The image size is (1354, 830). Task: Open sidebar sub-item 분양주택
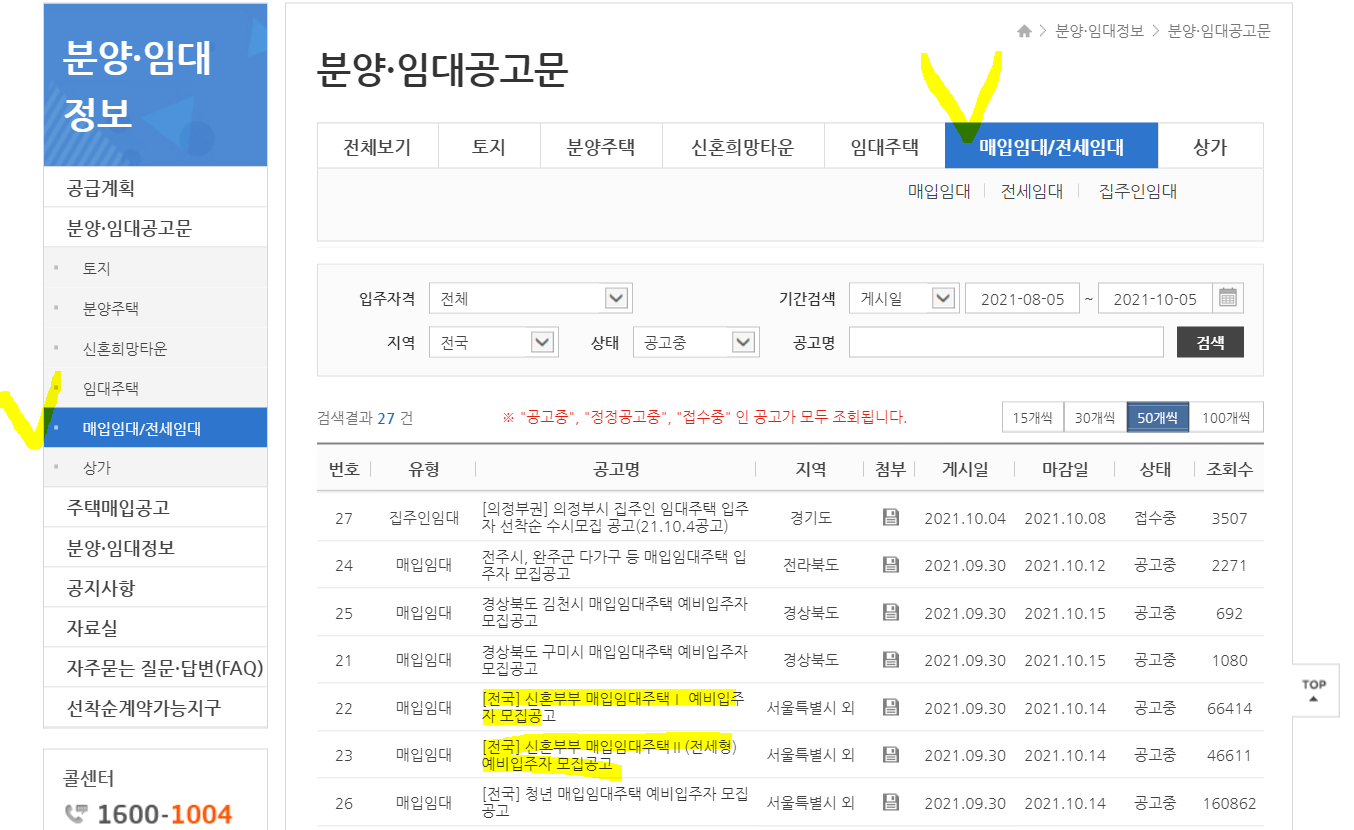pyautogui.click(x=155, y=308)
